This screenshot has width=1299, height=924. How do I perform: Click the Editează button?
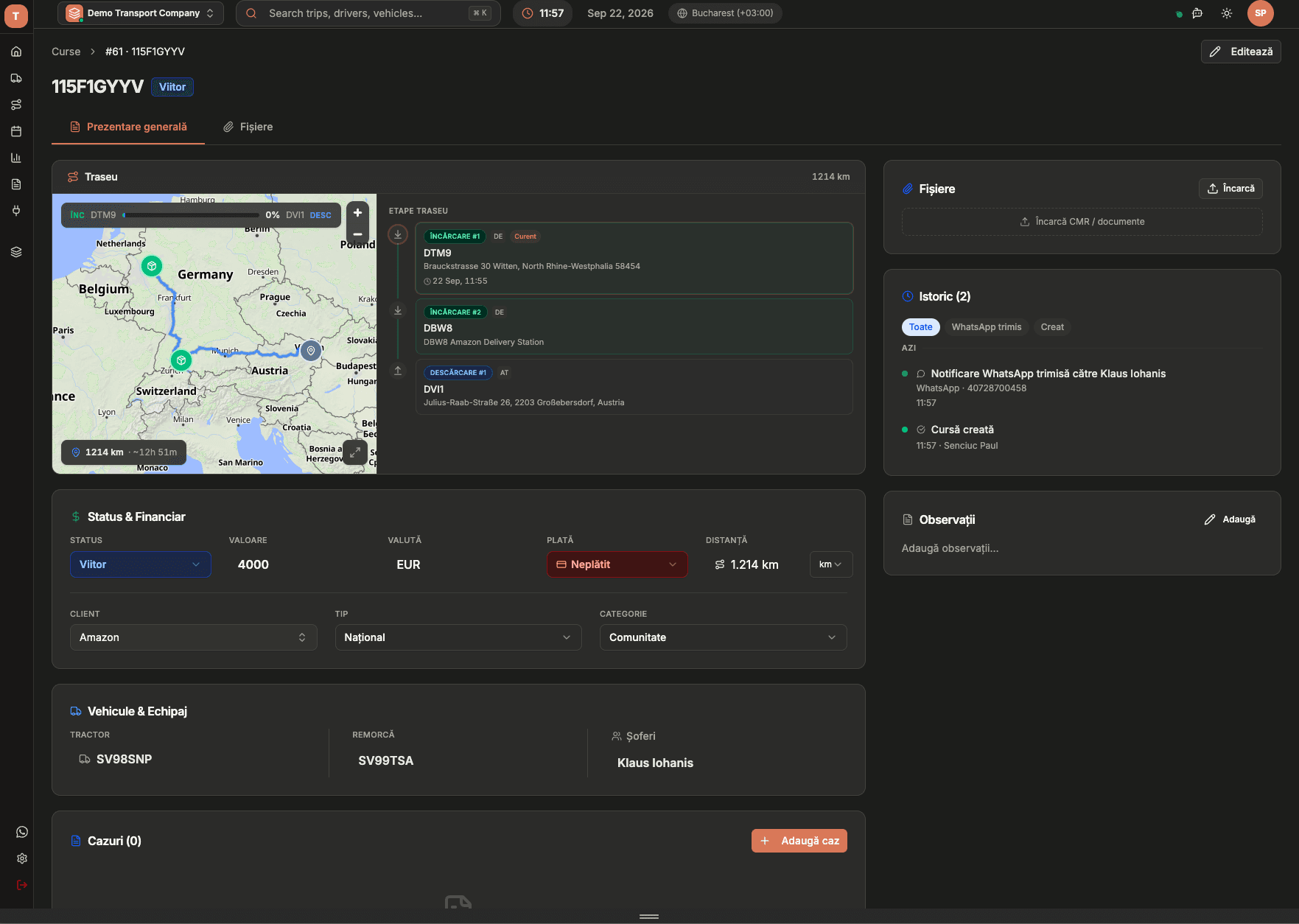1241,52
